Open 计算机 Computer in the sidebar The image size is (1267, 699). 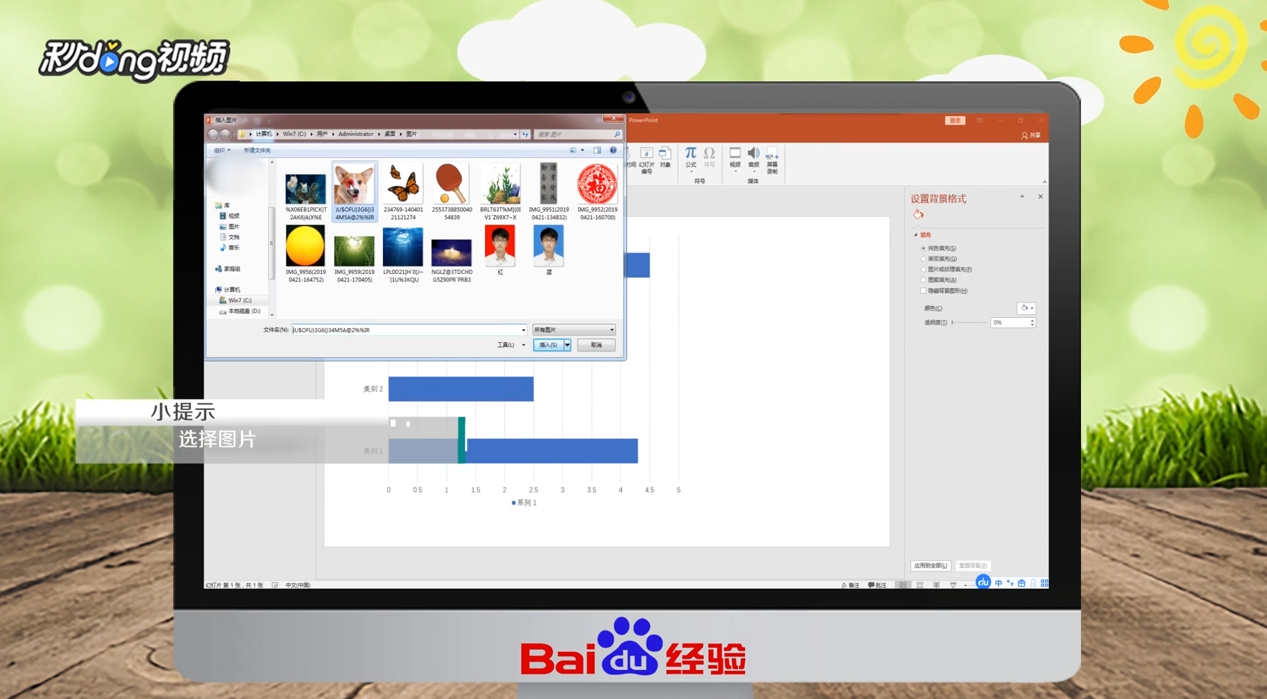pyautogui.click(x=228, y=290)
